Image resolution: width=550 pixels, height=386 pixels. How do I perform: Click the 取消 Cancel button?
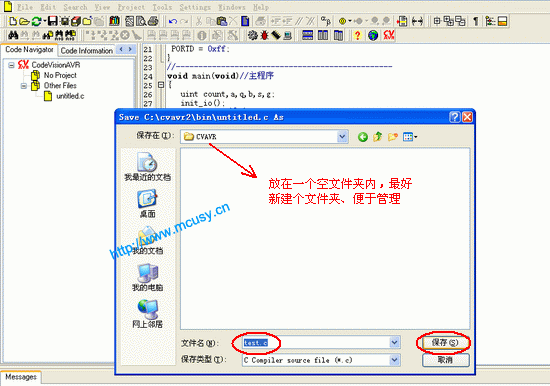445,360
